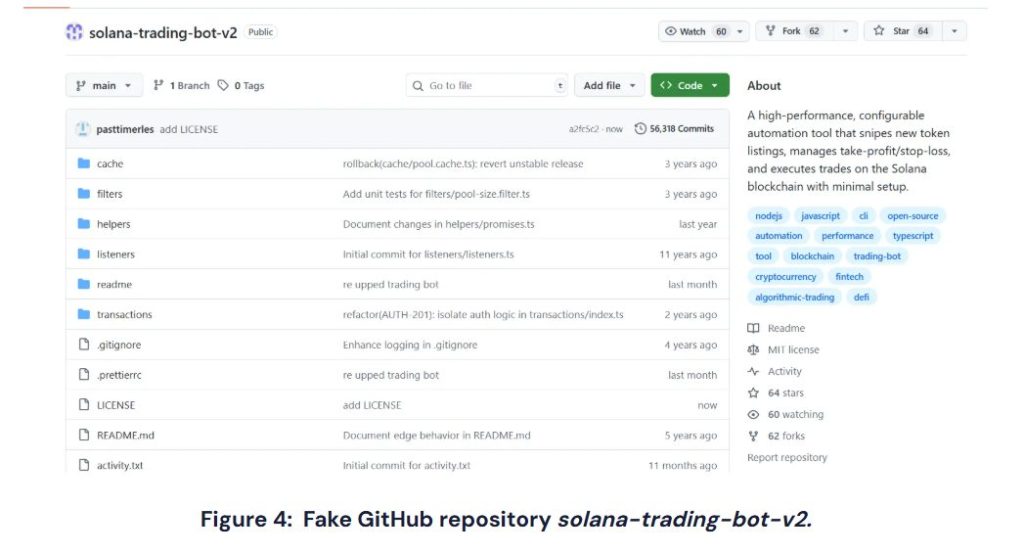Open the javascript topic tag
This screenshot has width=1024, height=554.
click(x=820, y=216)
